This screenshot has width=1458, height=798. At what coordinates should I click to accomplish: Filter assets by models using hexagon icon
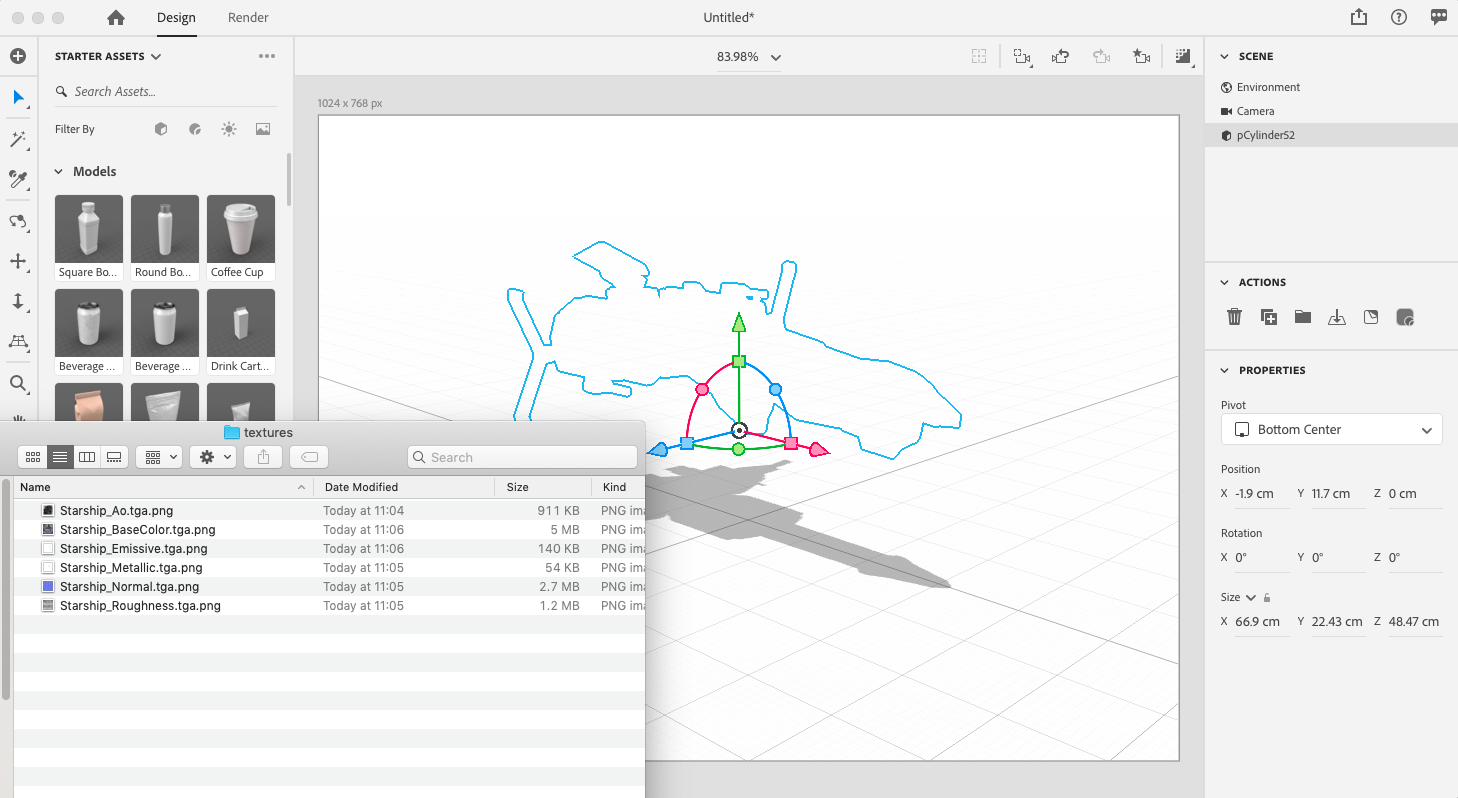tap(161, 128)
